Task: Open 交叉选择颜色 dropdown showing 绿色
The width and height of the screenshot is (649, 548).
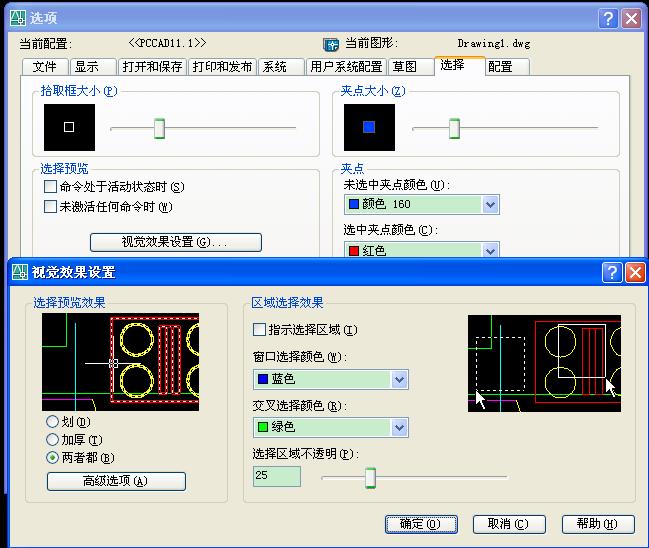Action: click(x=331, y=428)
